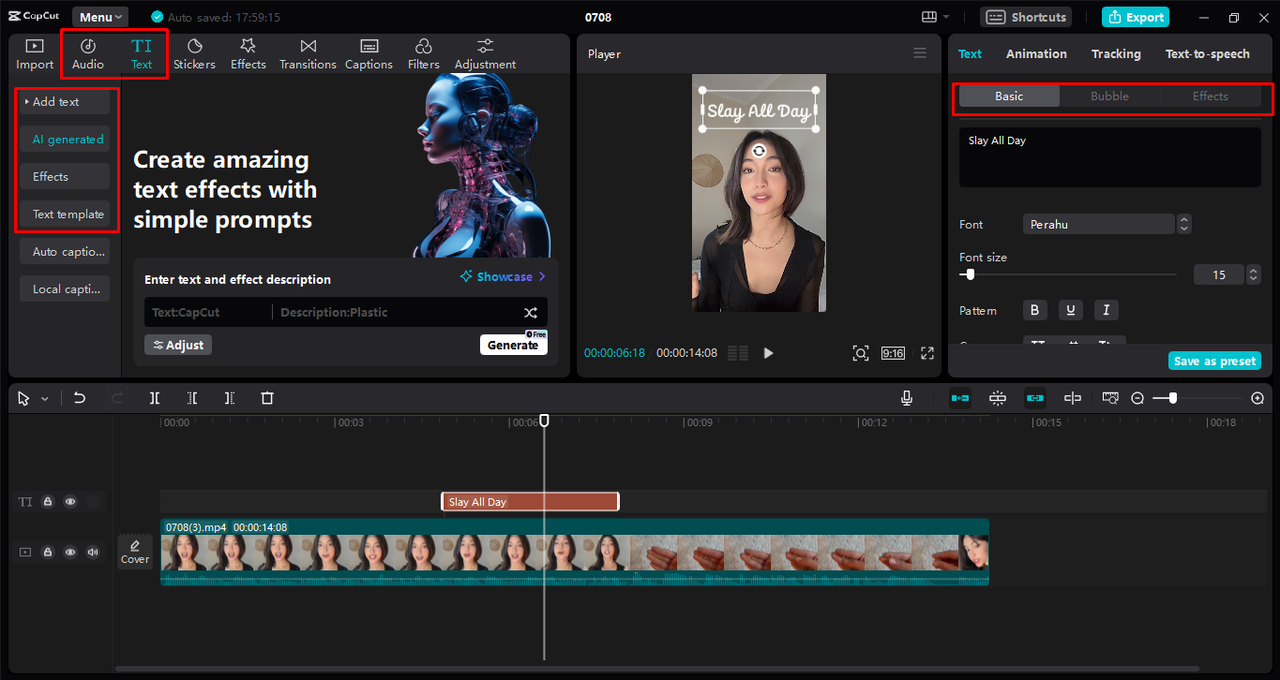Viewport: 1280px width, 680px height.
Task: Click the shuffle random prompt icon
Action: click(531, 313)
